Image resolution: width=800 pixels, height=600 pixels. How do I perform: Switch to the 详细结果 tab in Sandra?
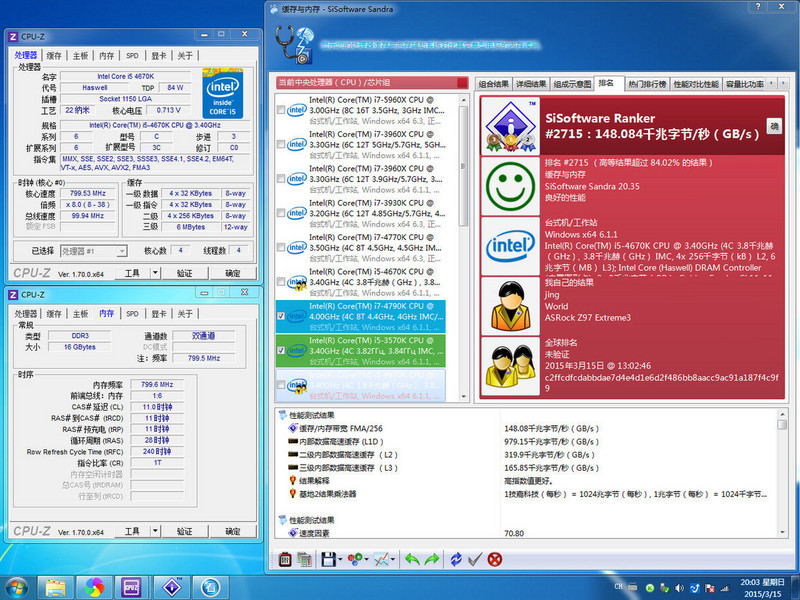pyautogui.click(x=532, y=84)
